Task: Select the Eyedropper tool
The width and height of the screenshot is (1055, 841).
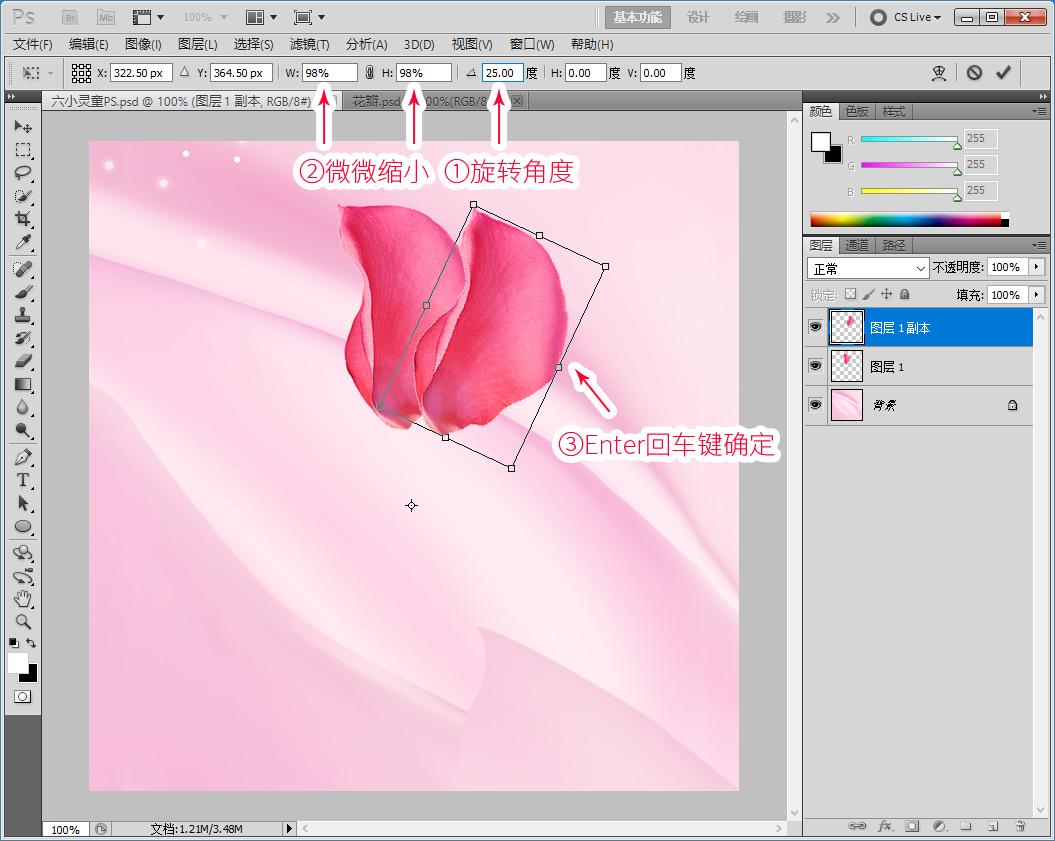Action: point(23,242)
